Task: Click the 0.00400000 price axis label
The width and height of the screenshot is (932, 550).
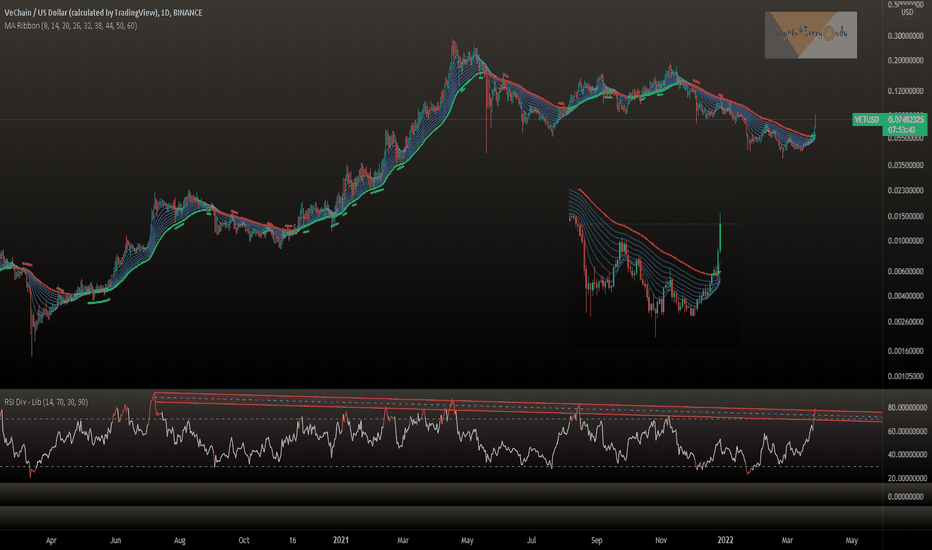Action: pos(906,296)
